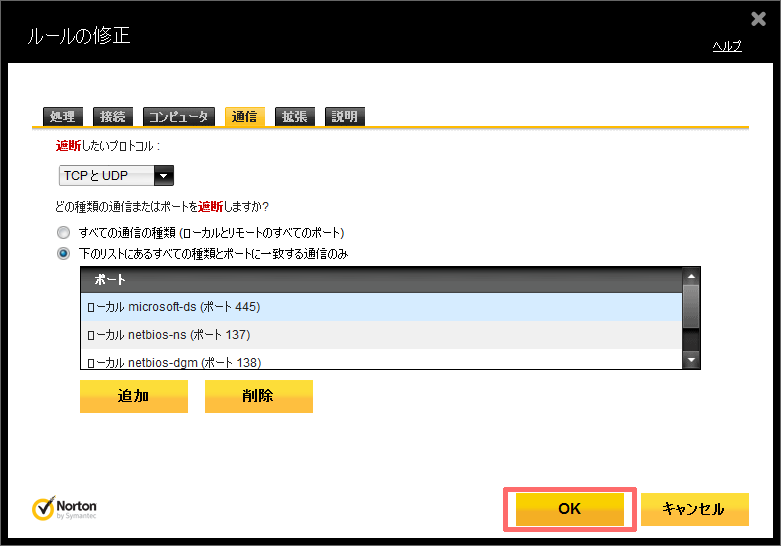This screenshot has height=546, width=781.
Task: Click the Norton by Symantec logo
Action: pyautogui.click(x=66, y=508)
